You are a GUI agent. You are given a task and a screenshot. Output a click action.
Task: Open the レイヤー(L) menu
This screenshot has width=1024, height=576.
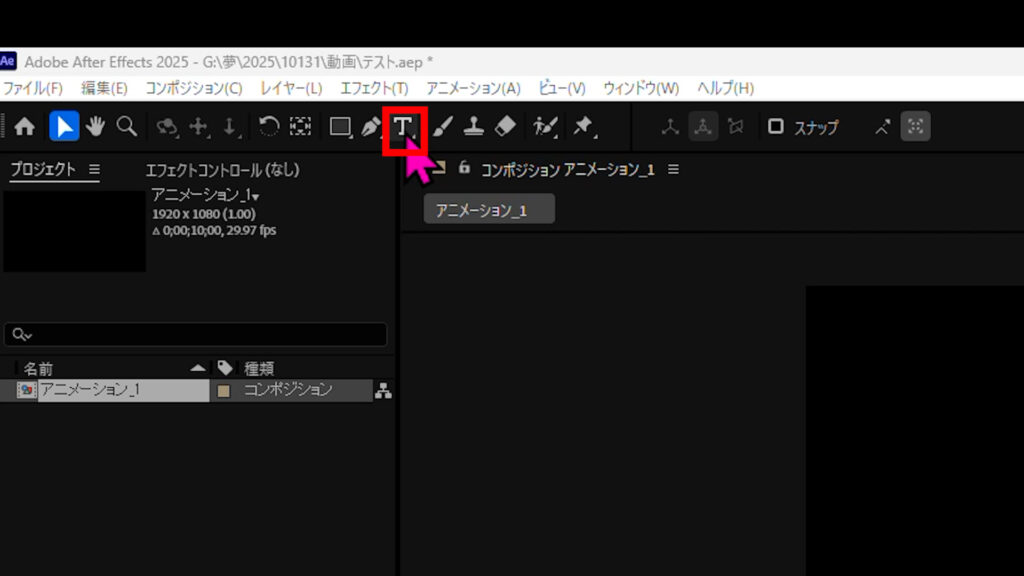(x=290, y=88)
